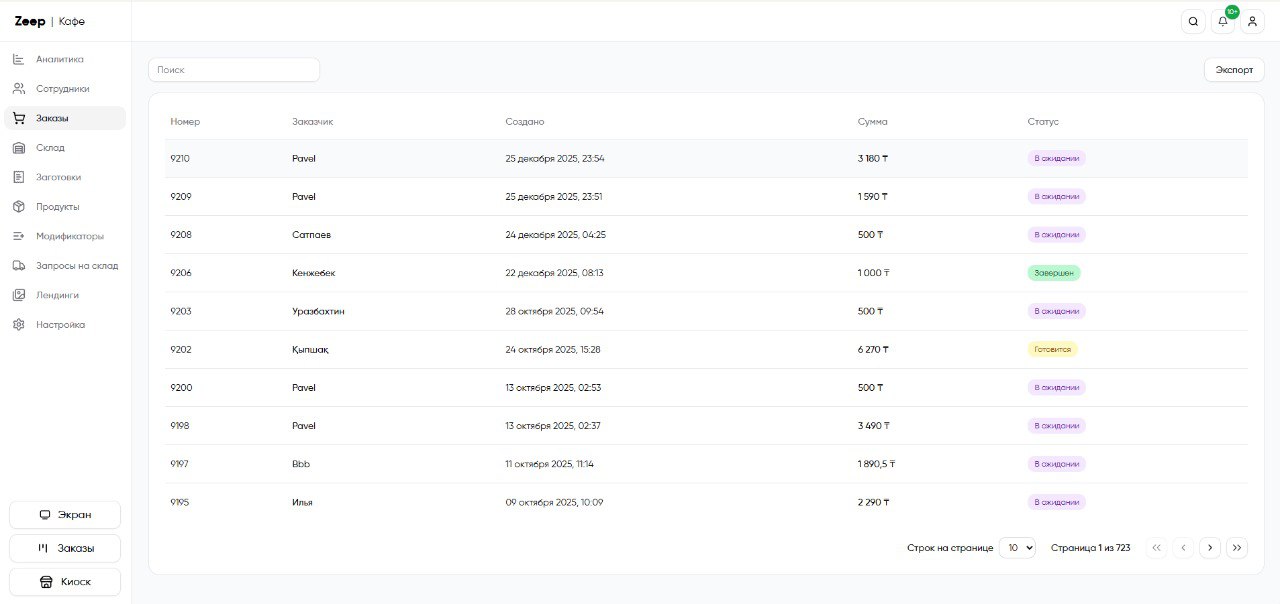Click the Сотрудники people icon
Image resolution: width=1280 pixels, height=604 pixels.
[x=18, y=89]
